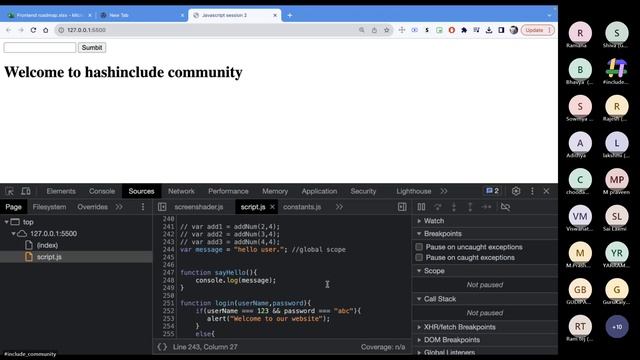Image resolution: width=640 pixels, height=360 pixels.
Task: Click the browser back arrow
Action: click(x=9, y=30)
